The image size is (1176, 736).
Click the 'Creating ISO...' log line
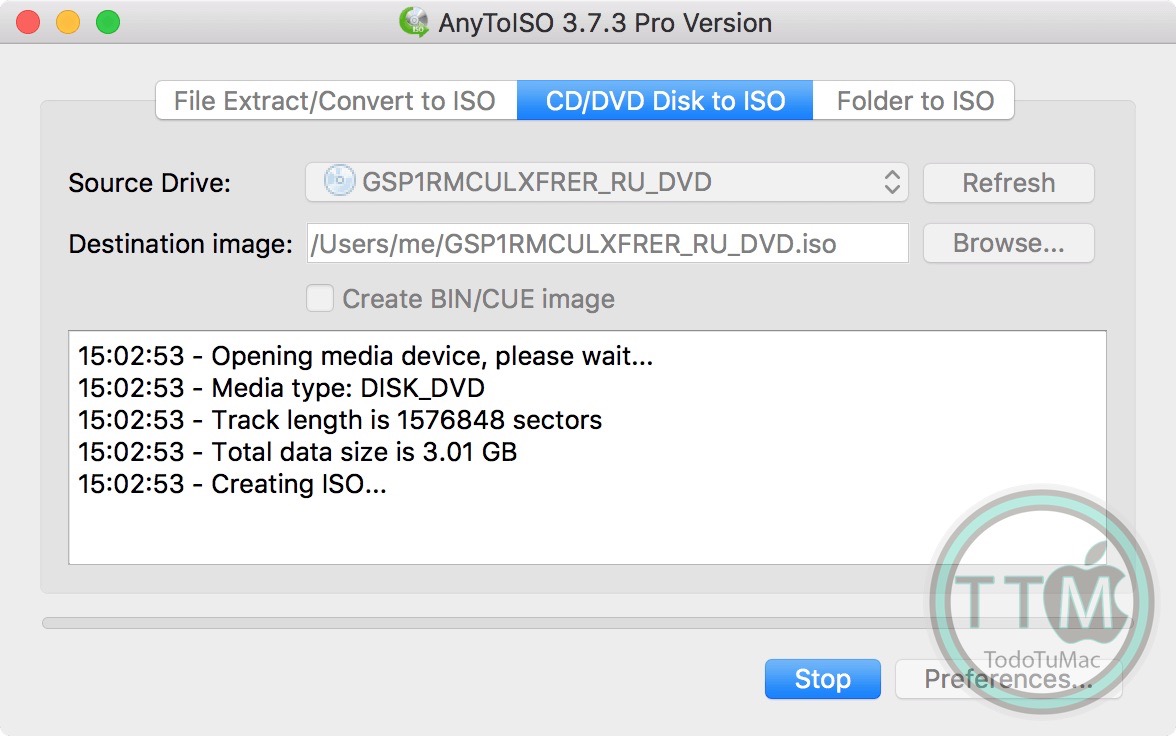(x=232, y=484)
